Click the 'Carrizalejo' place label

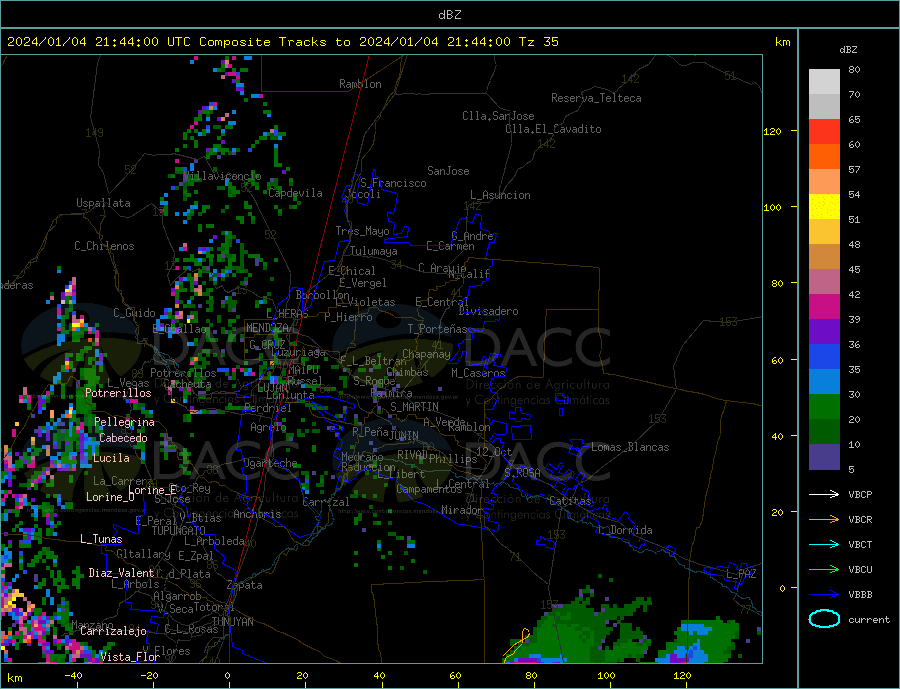[113, 631]
